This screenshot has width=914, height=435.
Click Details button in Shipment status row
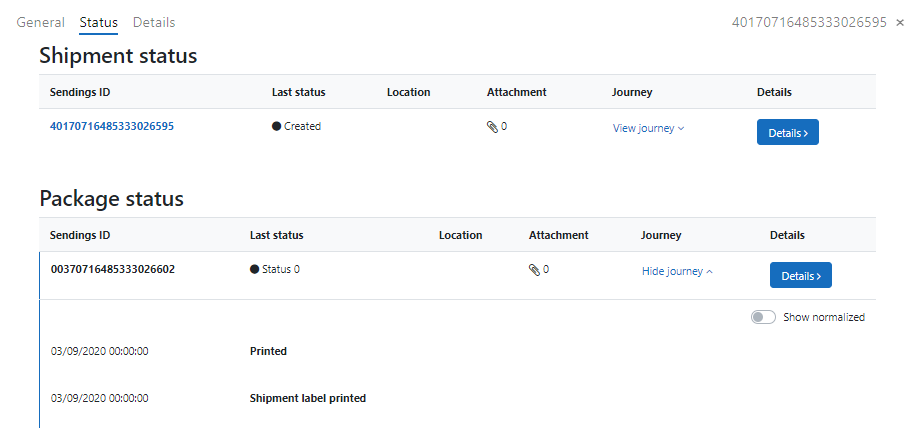tap(787, 132)
